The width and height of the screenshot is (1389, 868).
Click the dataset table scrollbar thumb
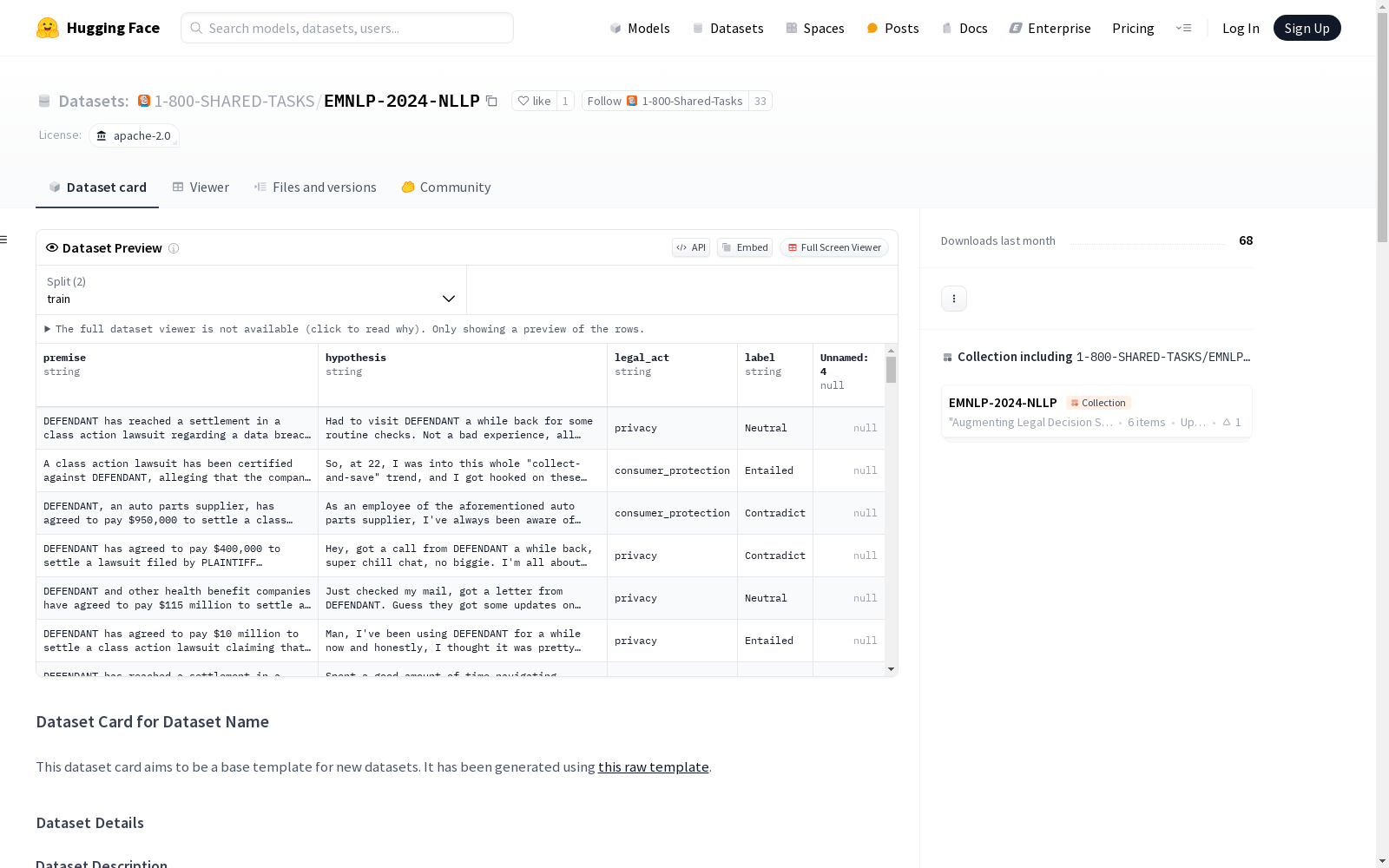[x=891, y=370]
